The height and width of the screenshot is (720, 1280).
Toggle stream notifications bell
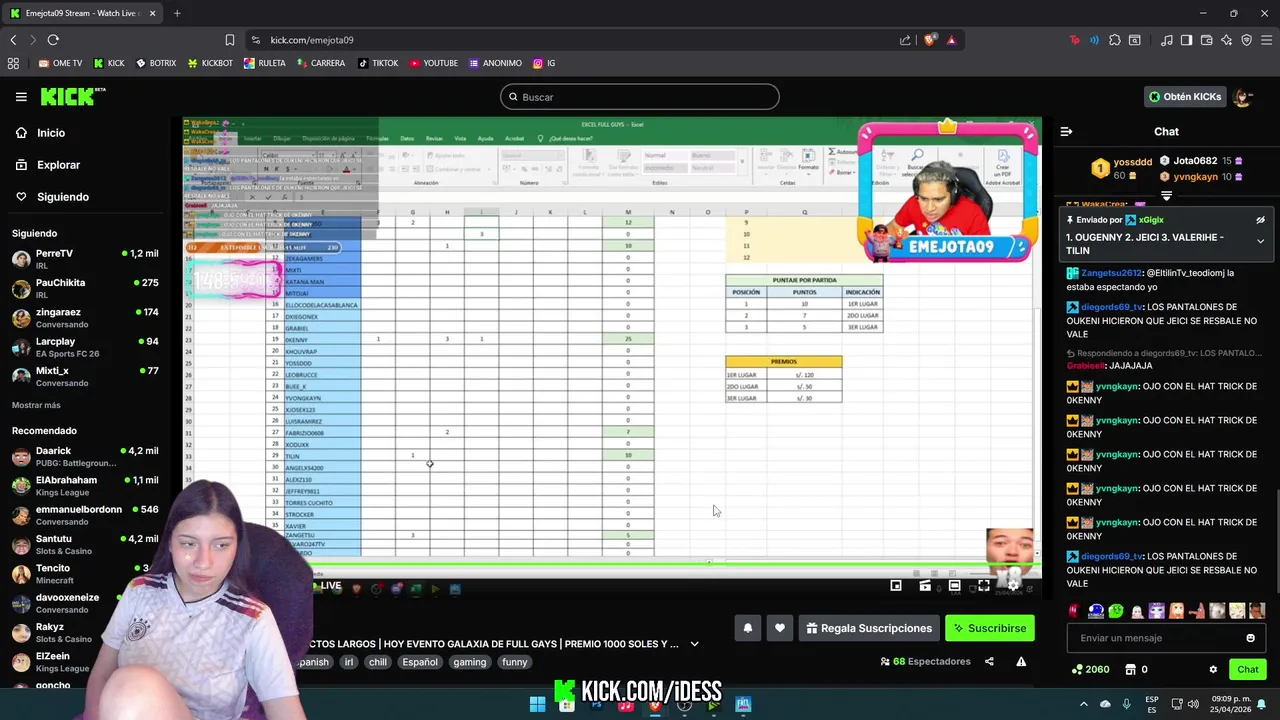[747, 628]
